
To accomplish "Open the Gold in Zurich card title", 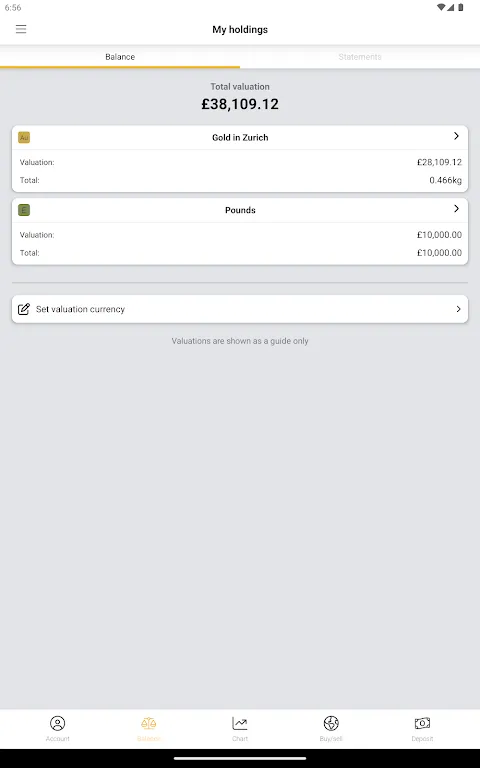I will [x=240, y=138].
